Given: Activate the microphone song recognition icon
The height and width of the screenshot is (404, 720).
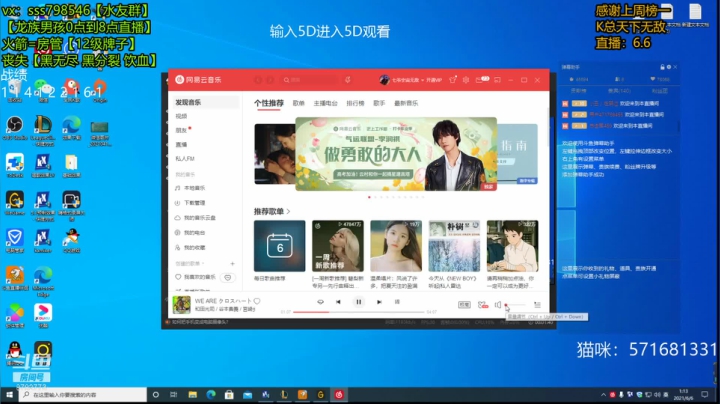Looking at the screenshot, I should [x=348, y=80].
